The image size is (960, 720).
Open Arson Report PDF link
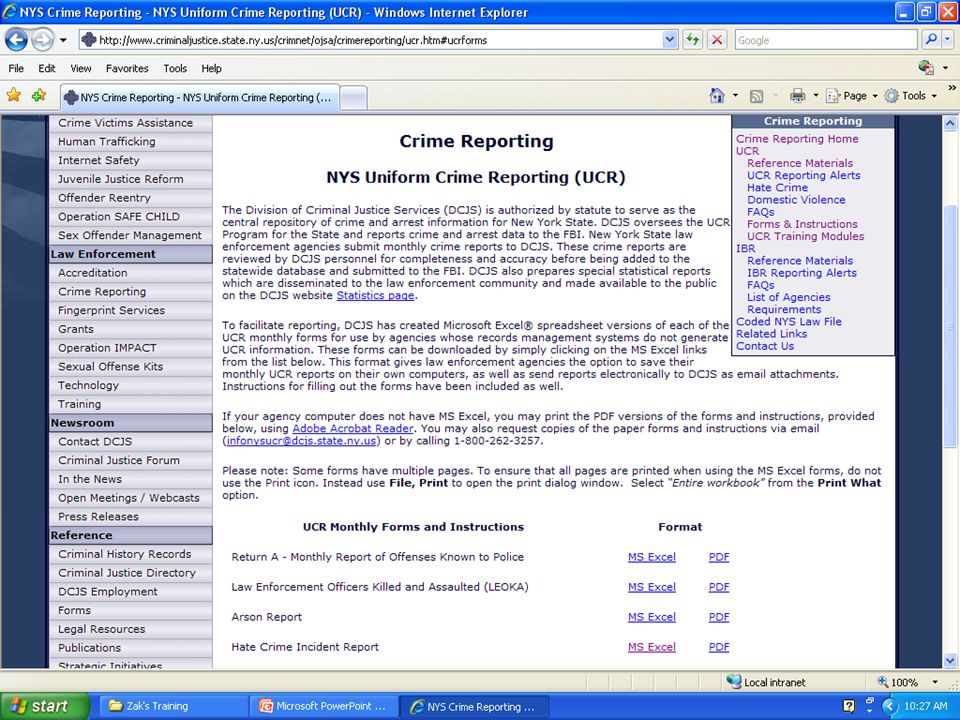click(719, 617)
